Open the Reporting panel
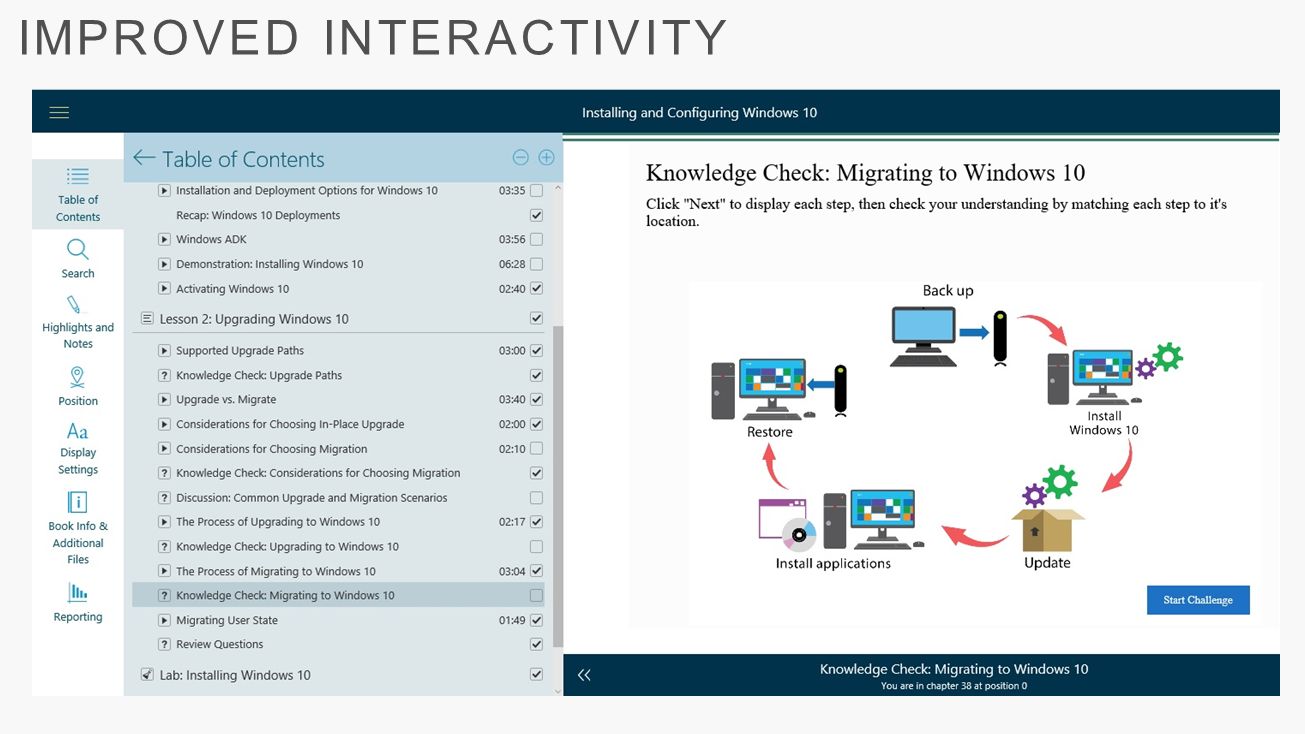Viewport: 1305px width, 734px height. point(78,603)
